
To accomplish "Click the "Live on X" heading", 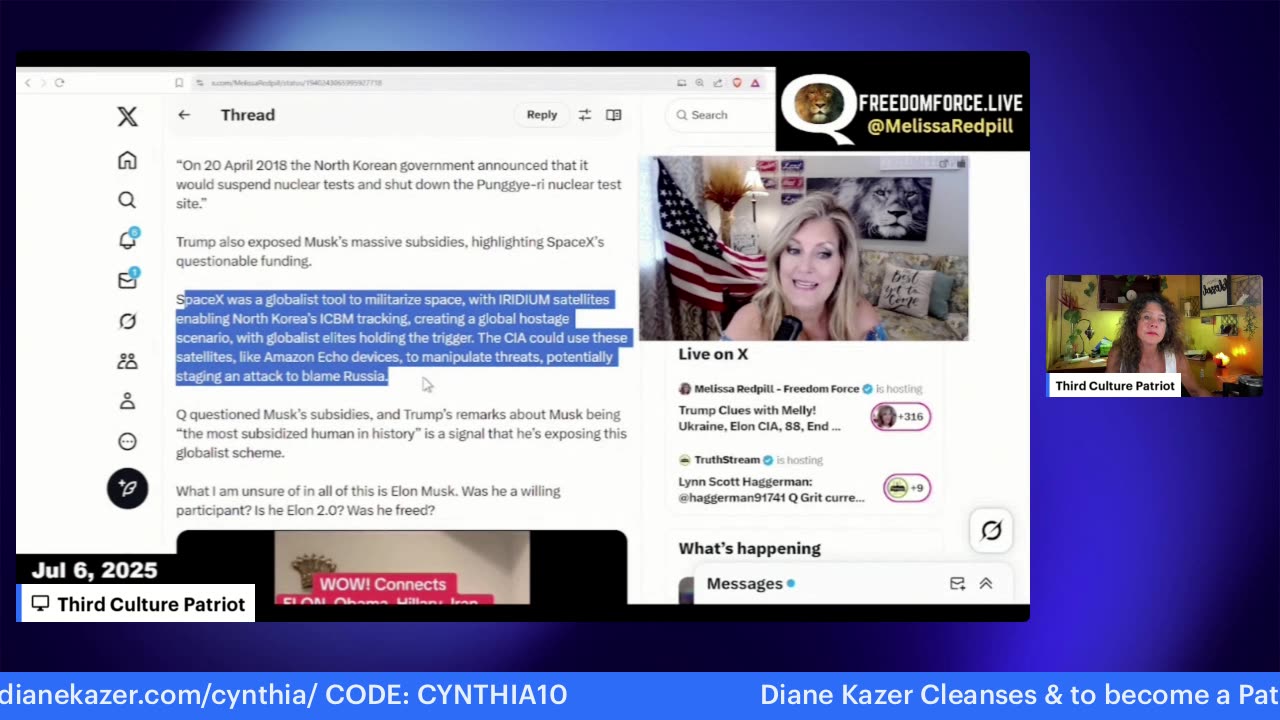I will point(713,354).
